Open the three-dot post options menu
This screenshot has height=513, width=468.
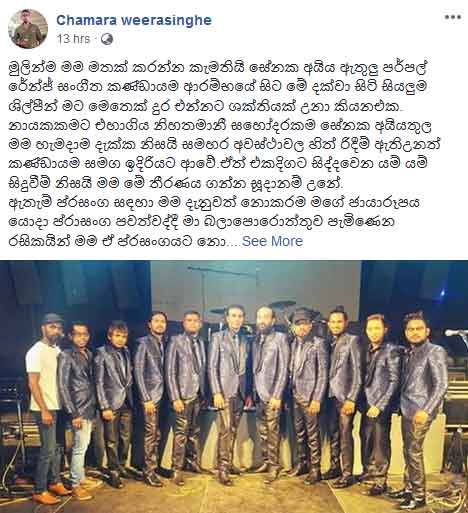click(x=454, y=17)
